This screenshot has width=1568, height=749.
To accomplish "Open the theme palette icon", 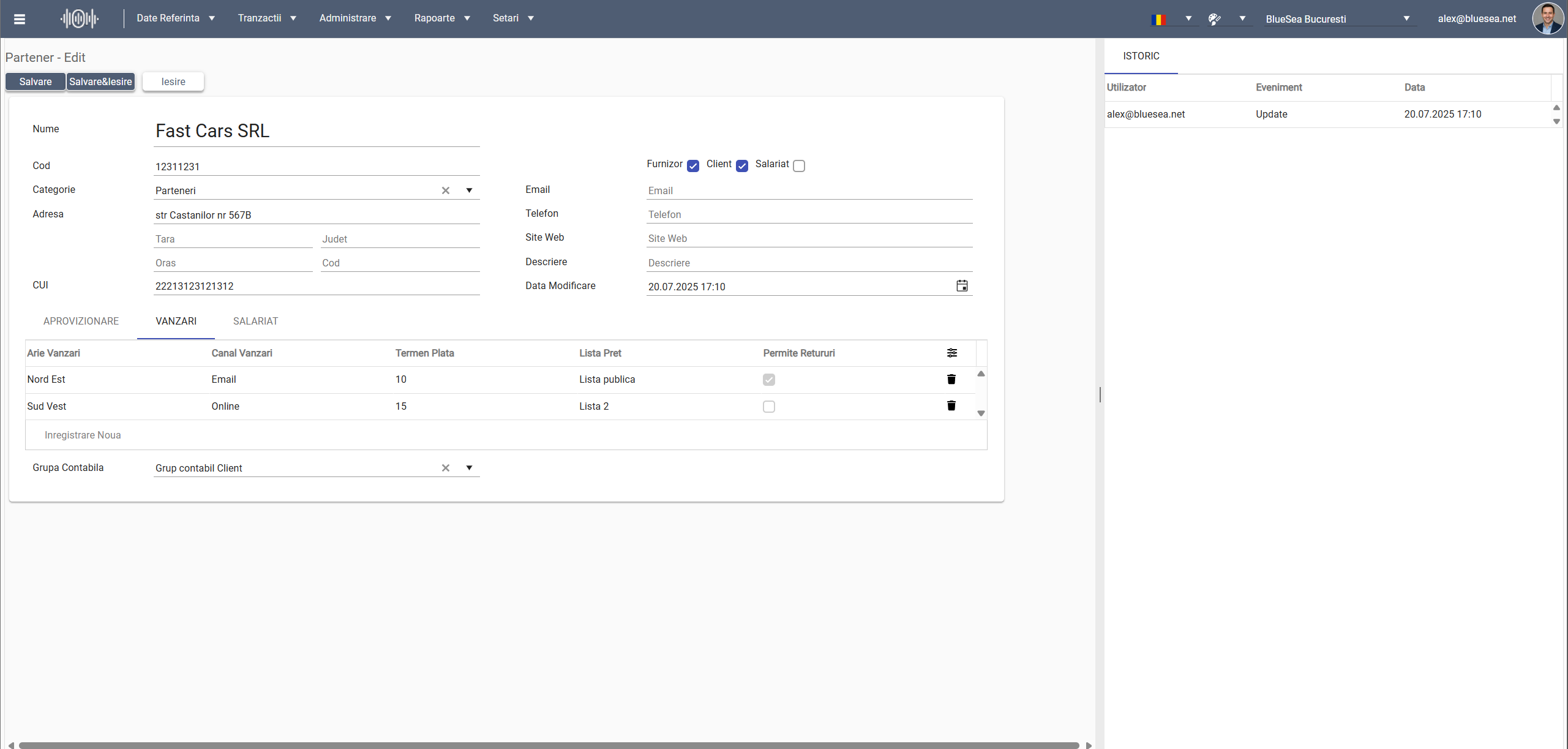I will (1214, 19).
